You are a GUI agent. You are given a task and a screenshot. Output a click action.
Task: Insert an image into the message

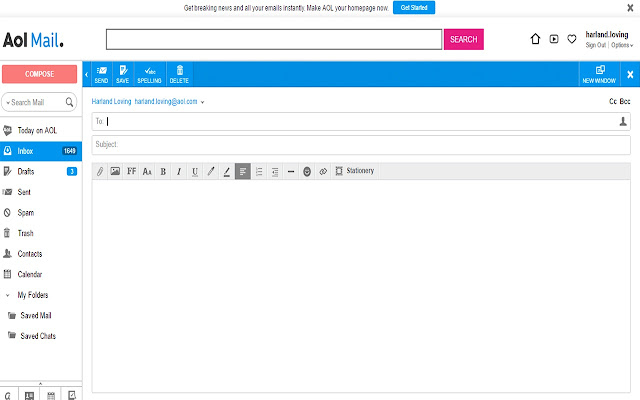116,171
